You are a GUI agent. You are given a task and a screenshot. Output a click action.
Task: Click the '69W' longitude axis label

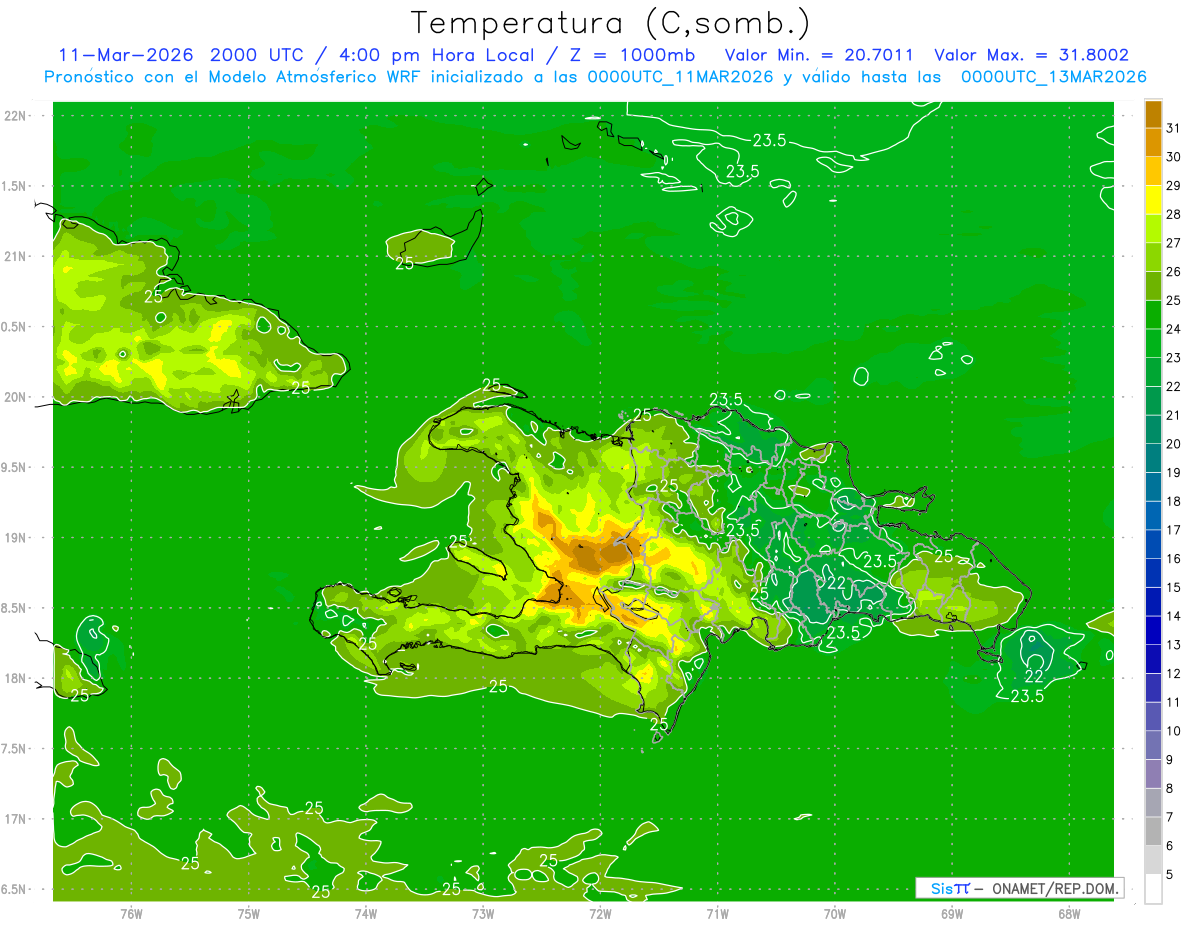pos(952,913)
